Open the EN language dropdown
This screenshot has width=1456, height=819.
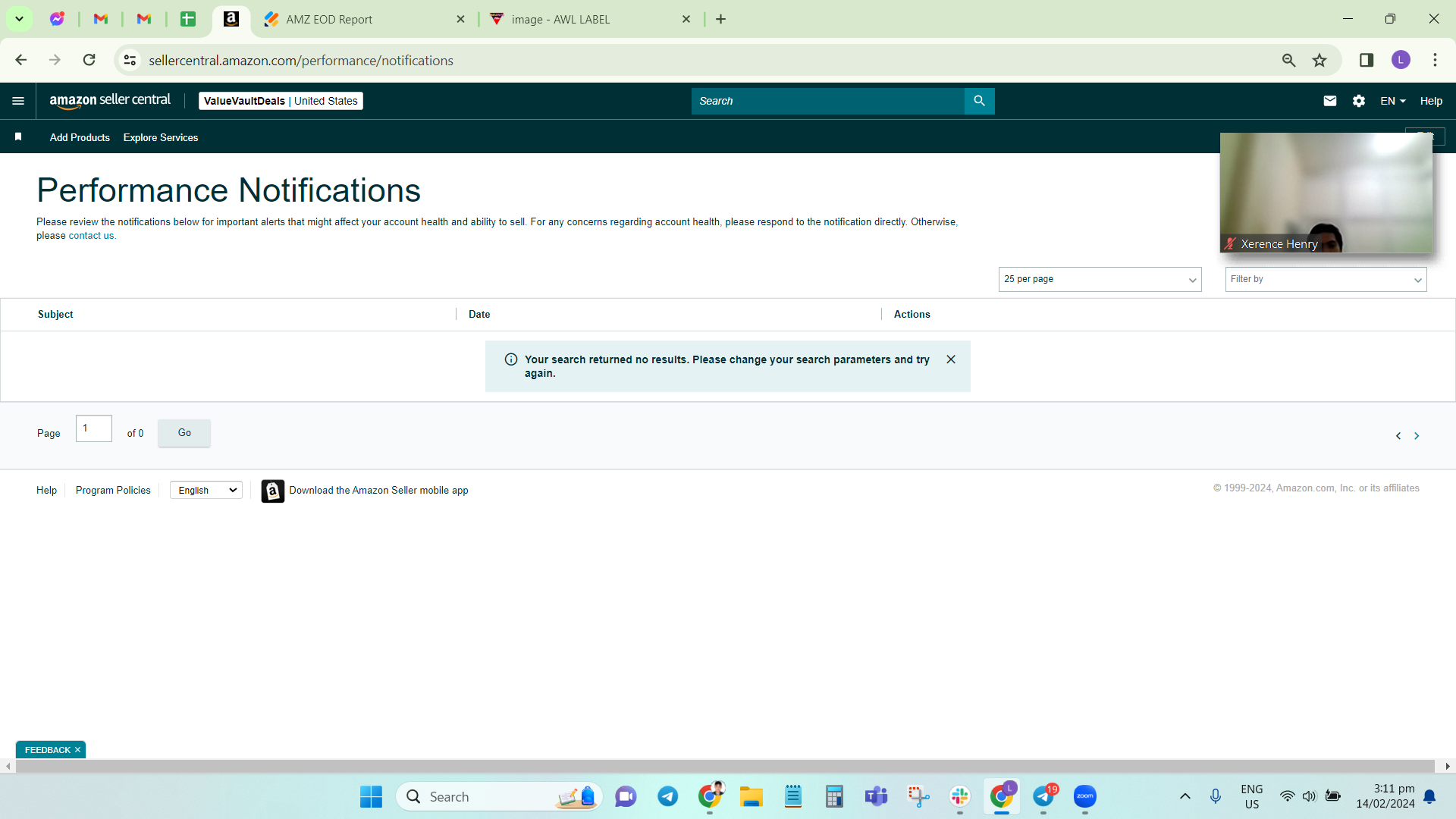pos(1393,101)
